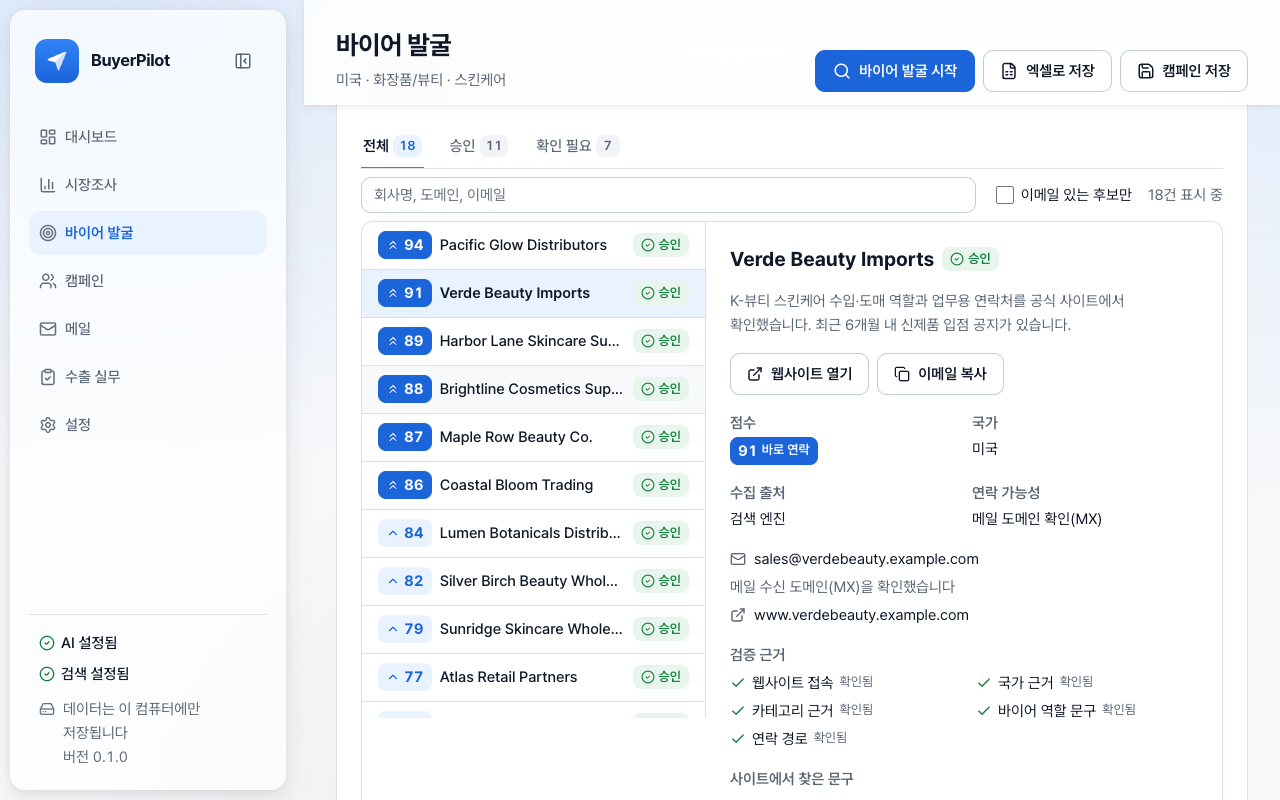Select Coastal Bloom Trading row
This screenshot has height=800, width=1280.
(x=534, y=485)
